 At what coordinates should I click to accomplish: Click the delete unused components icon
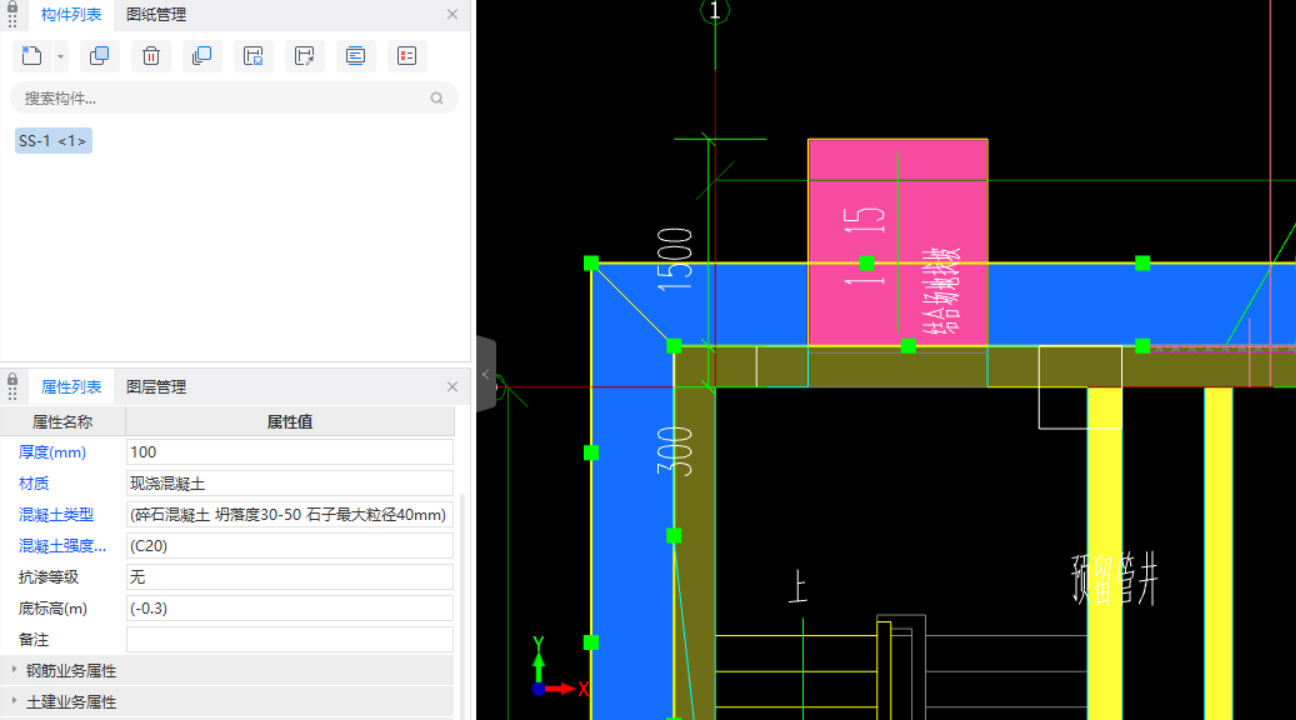tap(407, 56)
